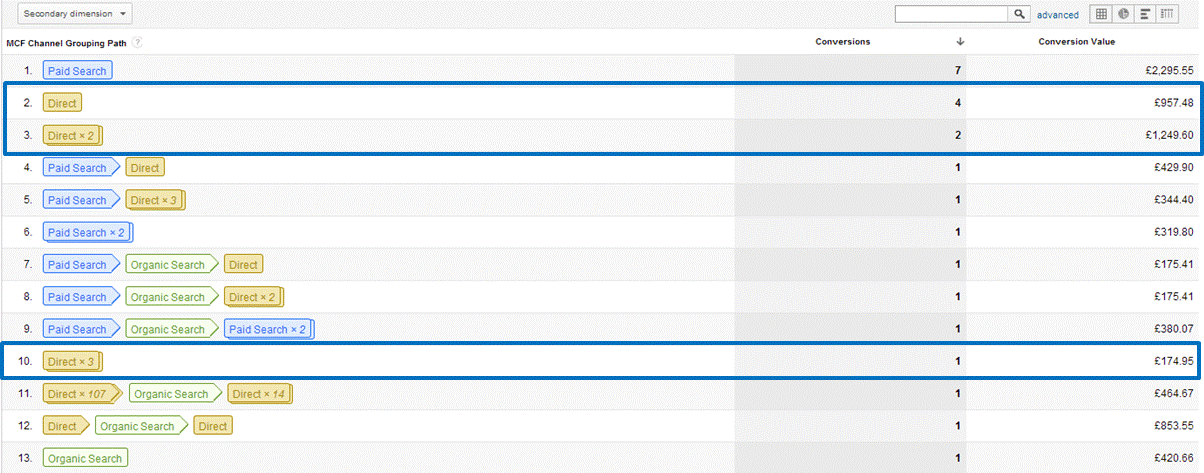Viewport: 1204px width, 473px height.
Task: Select the Direct × 3 tag in row 10
Action: (72, 362)
